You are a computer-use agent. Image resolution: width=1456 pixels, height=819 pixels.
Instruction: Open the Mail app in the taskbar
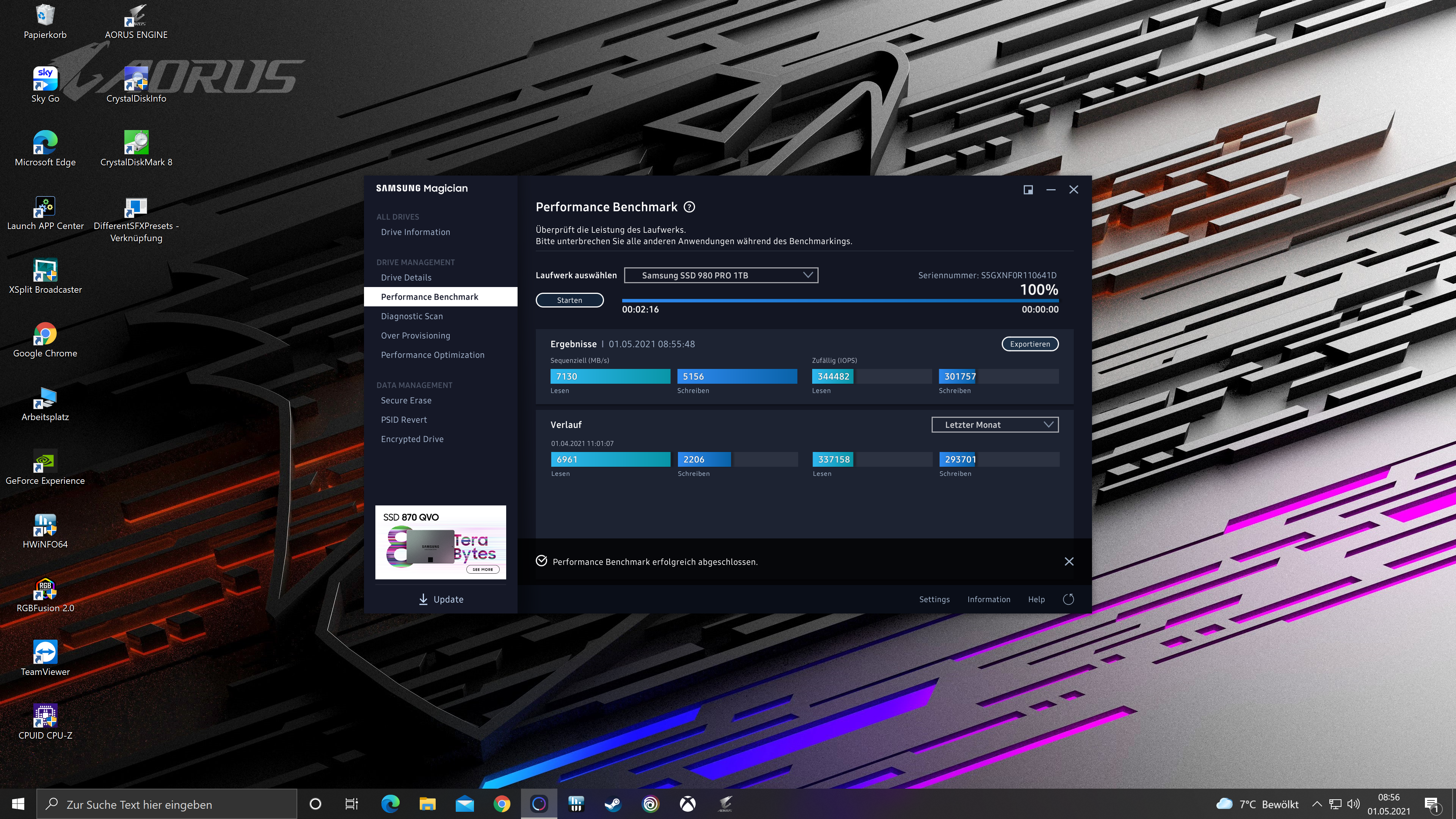(464, 804)
